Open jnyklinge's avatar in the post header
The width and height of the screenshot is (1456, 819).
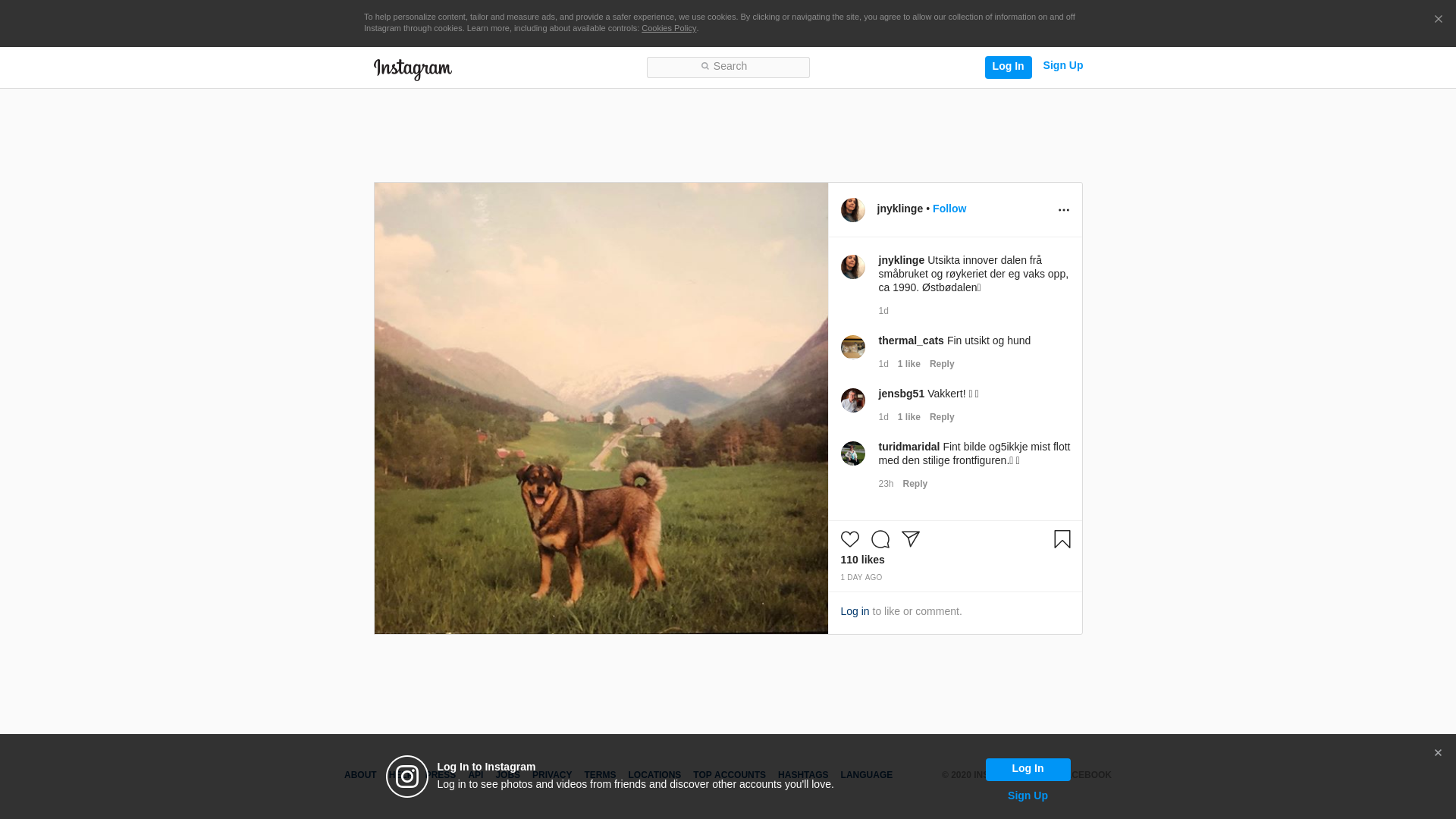[852, 210]
